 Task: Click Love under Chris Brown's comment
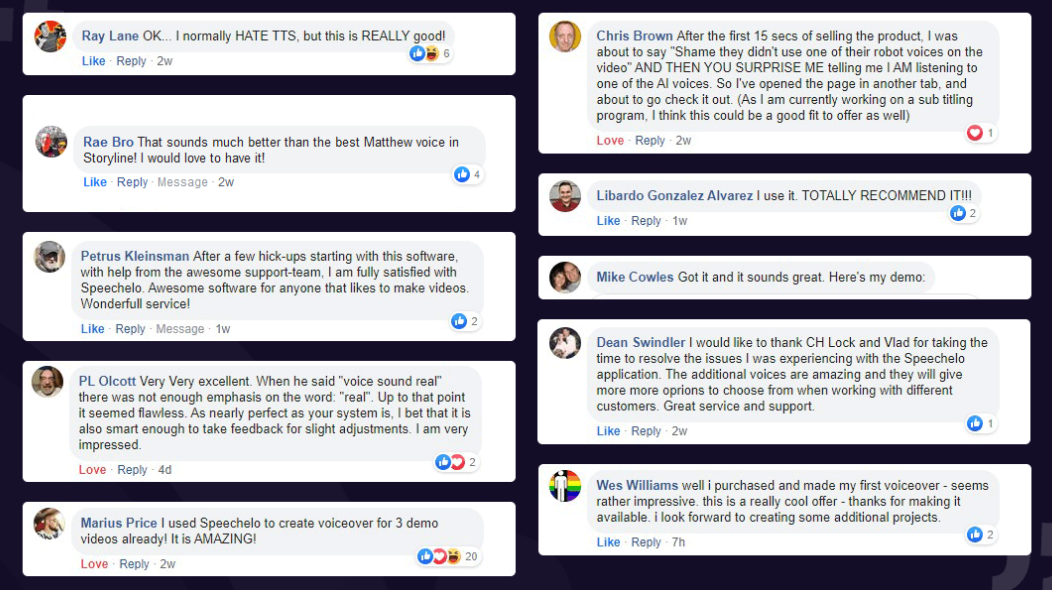point(610,140)
